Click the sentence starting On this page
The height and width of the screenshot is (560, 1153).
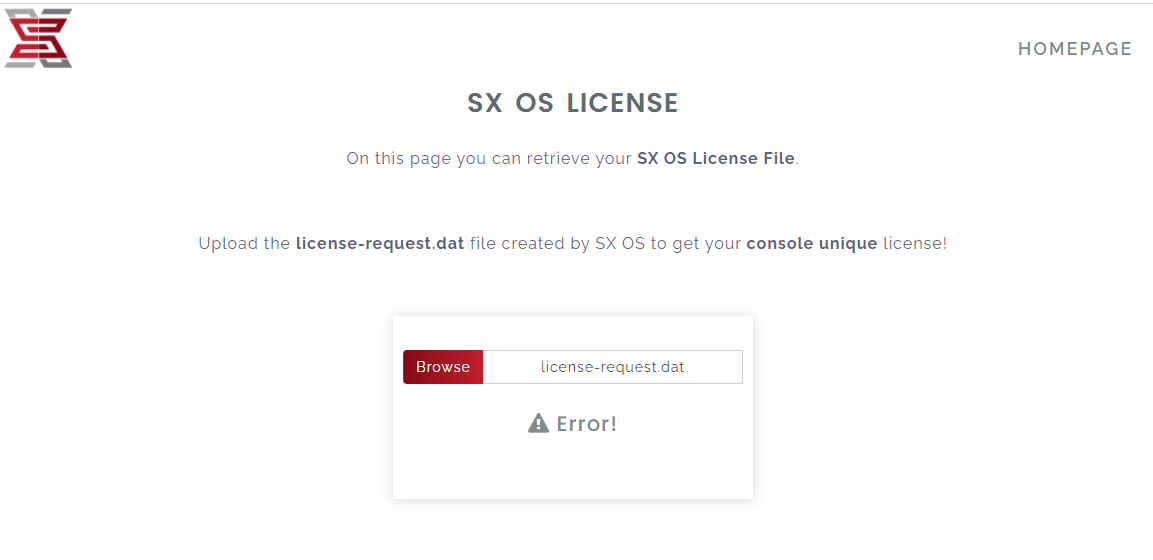(573, 159)
